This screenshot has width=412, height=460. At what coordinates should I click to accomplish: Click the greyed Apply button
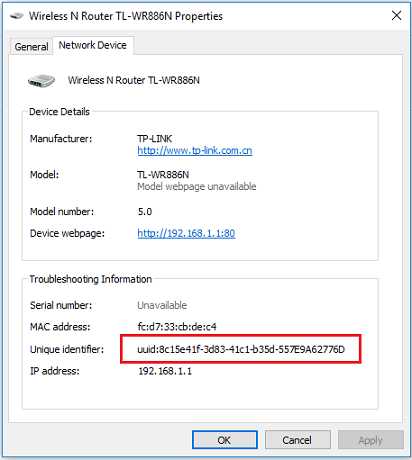(x=371, y=440)
